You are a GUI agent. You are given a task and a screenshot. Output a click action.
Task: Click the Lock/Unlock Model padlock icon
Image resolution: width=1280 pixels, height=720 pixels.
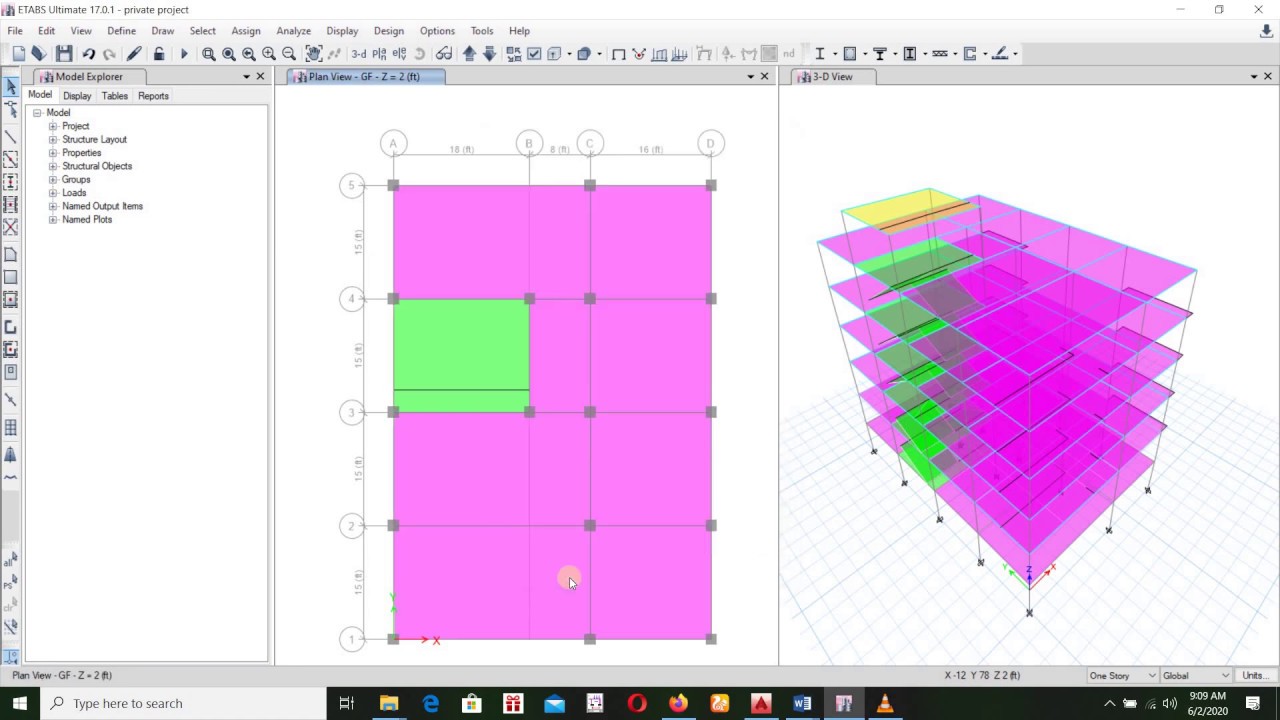(x=159, y=54)
